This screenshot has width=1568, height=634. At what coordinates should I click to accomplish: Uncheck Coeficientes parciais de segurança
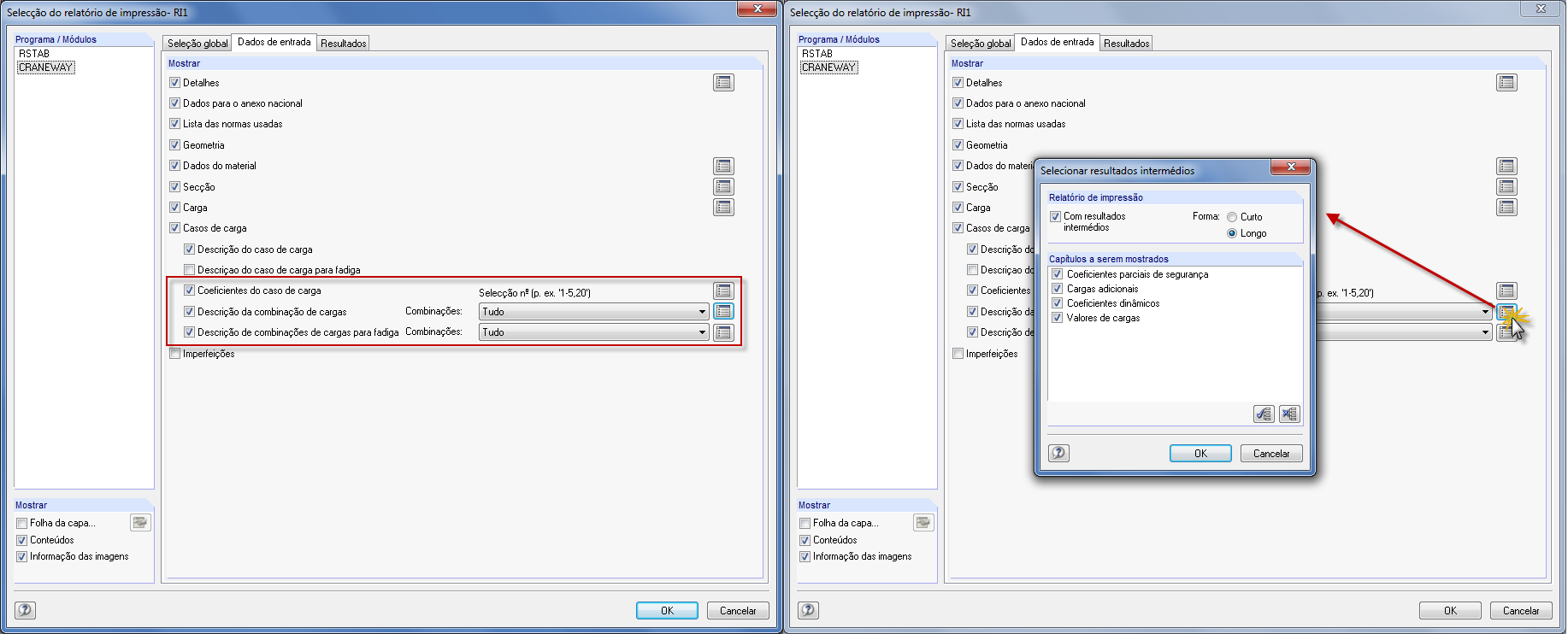click(1058, 274)
